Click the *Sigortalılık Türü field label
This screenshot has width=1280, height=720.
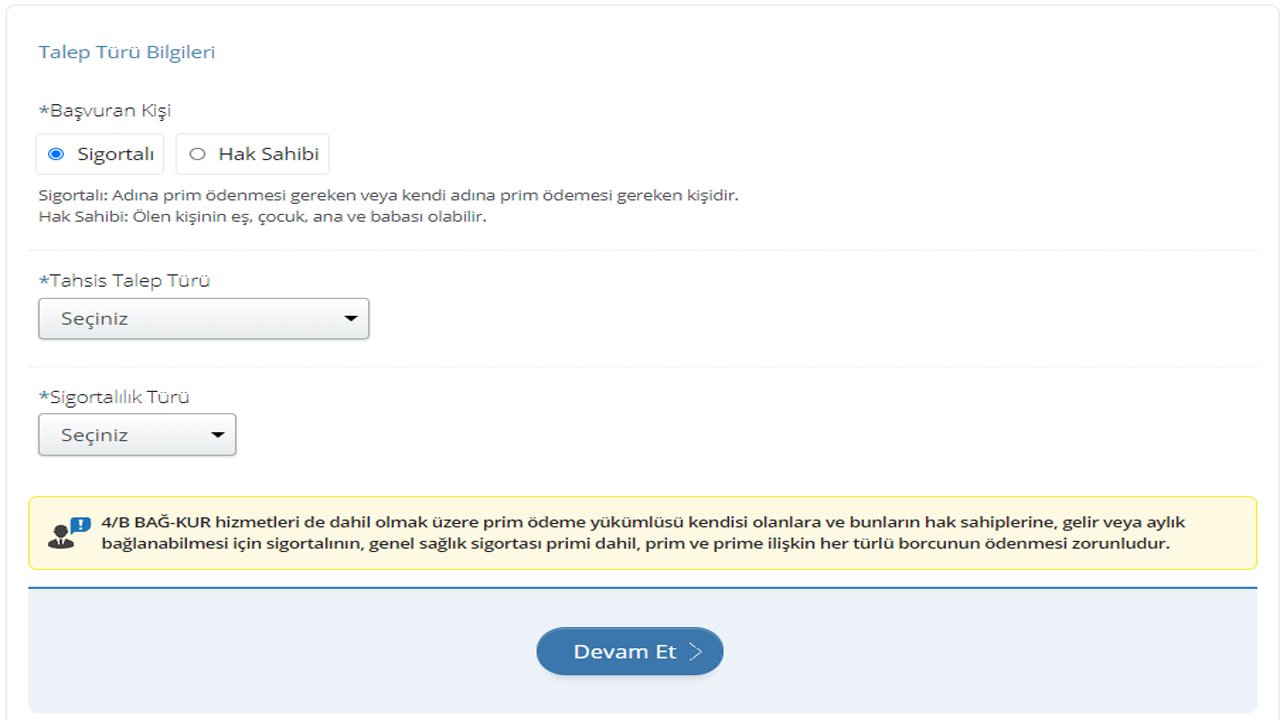pyautogui.click(x=114, y=397)
